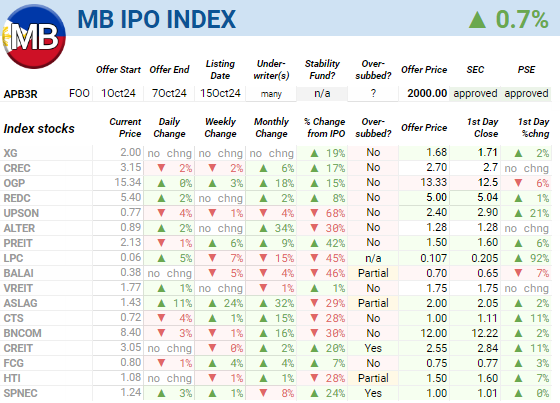560x403 pixels.
Task: Click BALAI weekly change red down arrow
Action: (212, 273)
